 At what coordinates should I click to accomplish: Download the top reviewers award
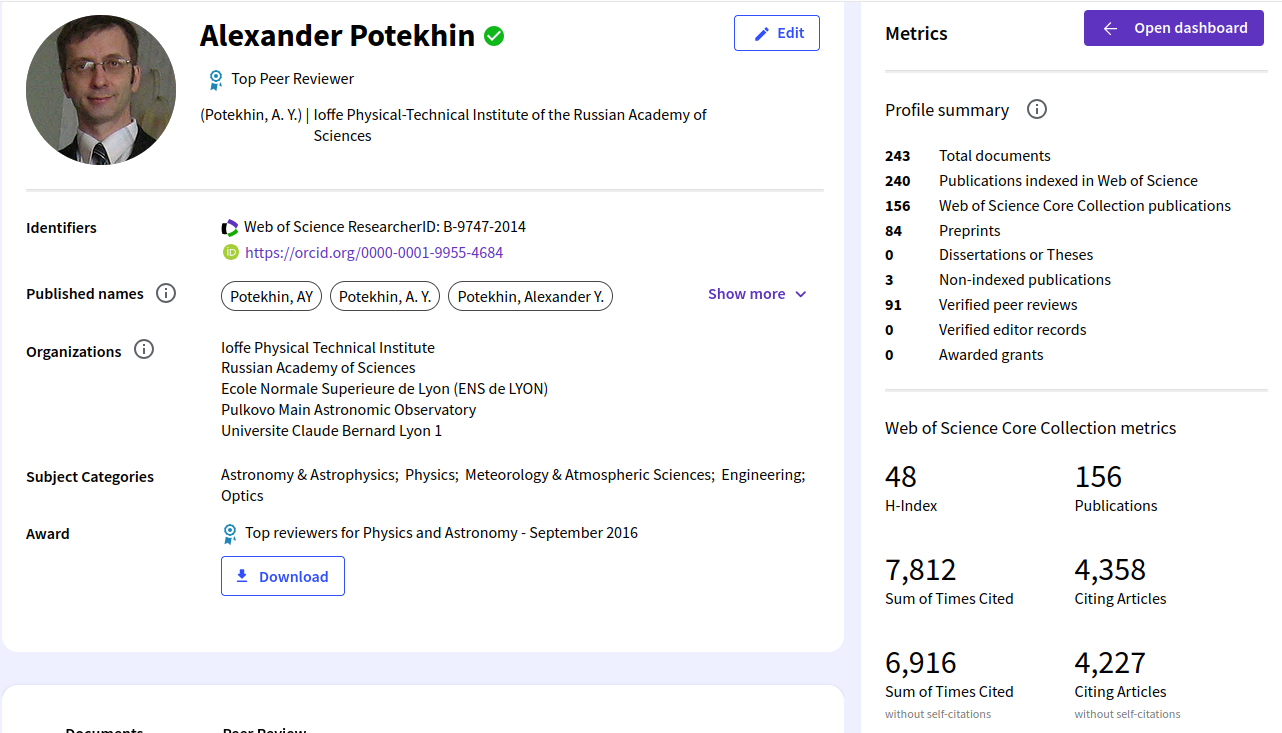coord(283,576)
